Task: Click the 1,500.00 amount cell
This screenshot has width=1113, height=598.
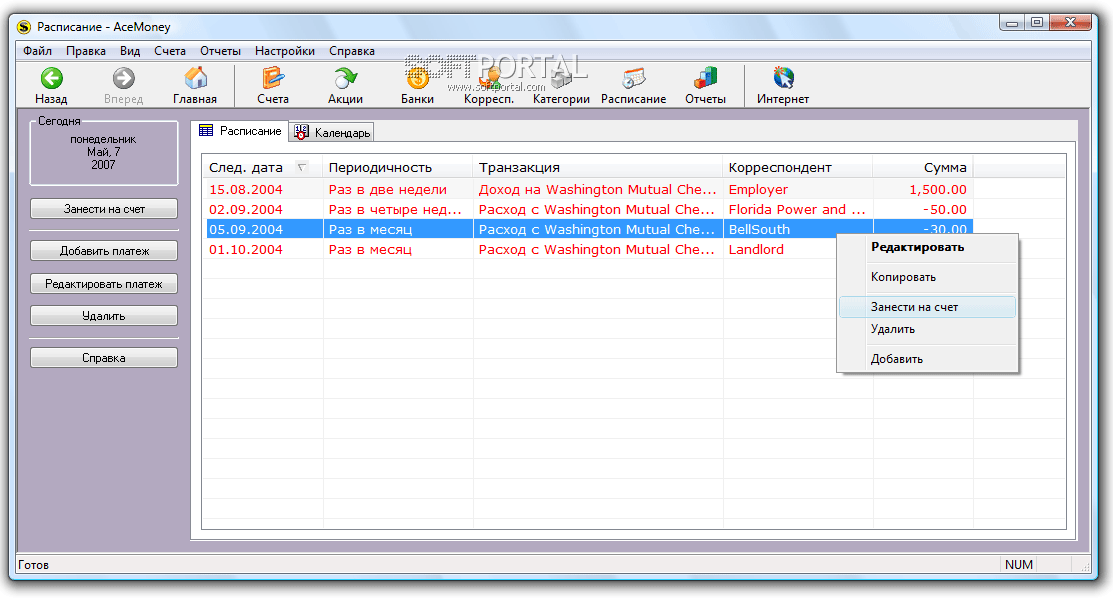Action: coord(923,190)
